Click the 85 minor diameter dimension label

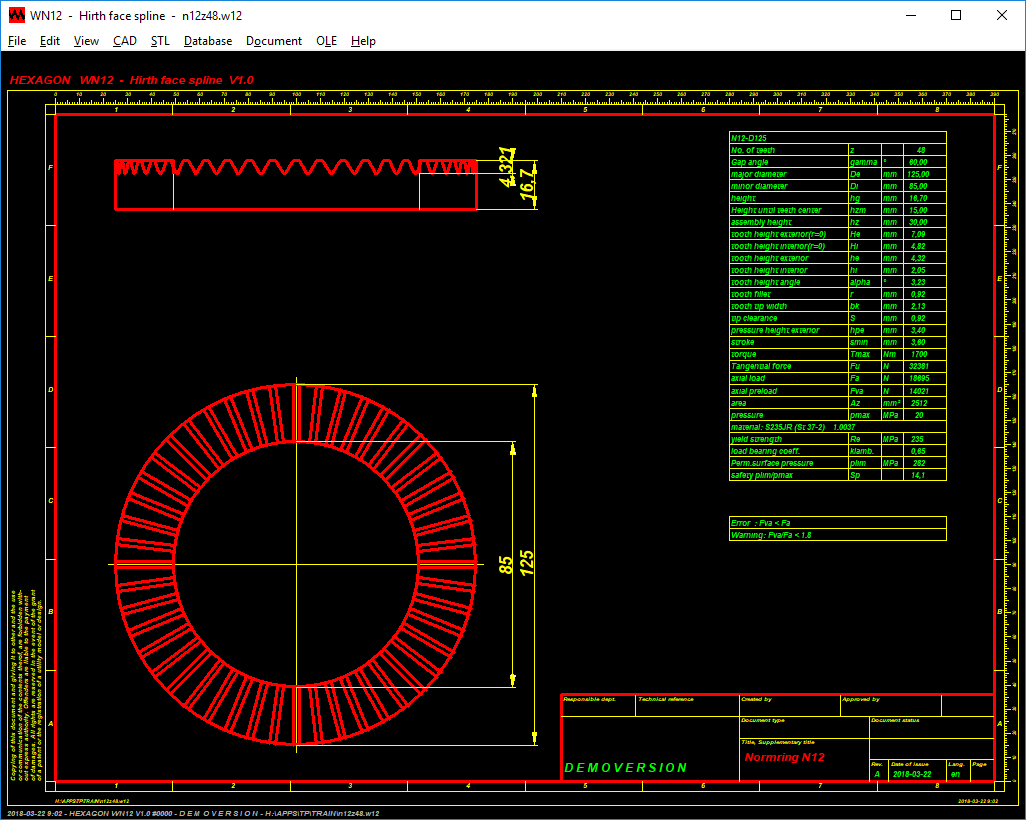tap(506, 565)
